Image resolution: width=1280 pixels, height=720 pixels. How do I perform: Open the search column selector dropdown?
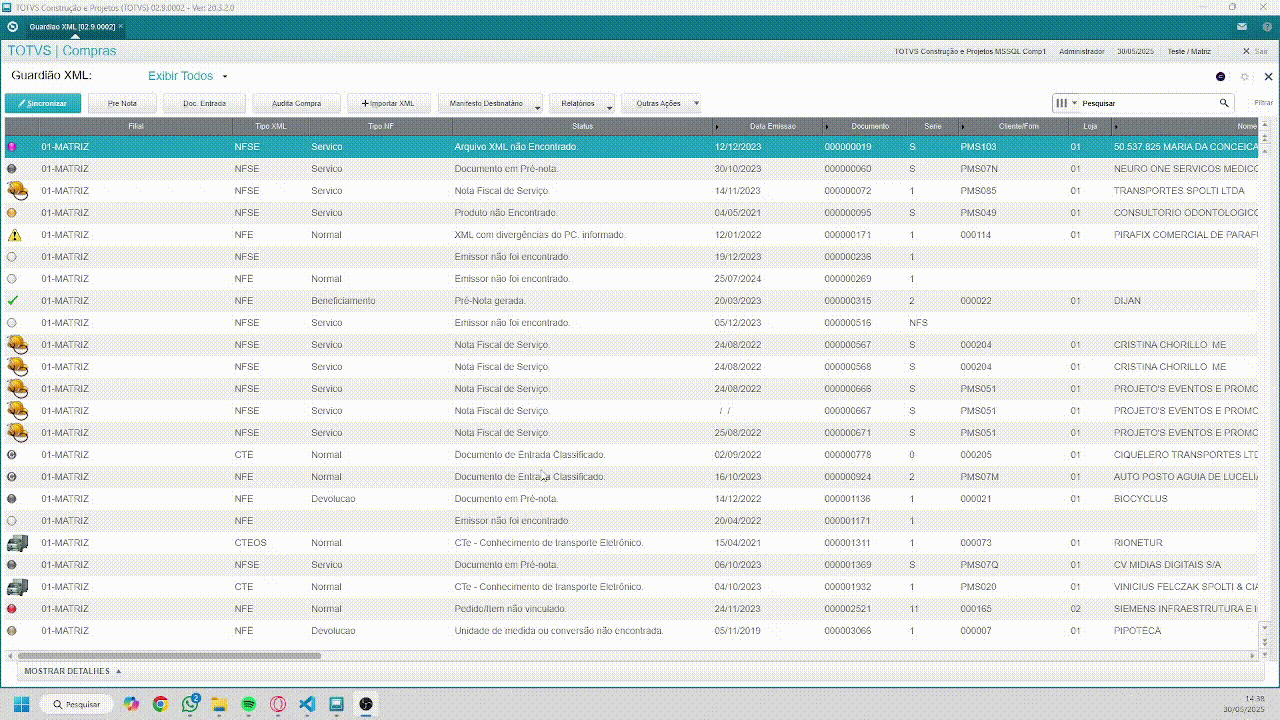click(1066, 103)
